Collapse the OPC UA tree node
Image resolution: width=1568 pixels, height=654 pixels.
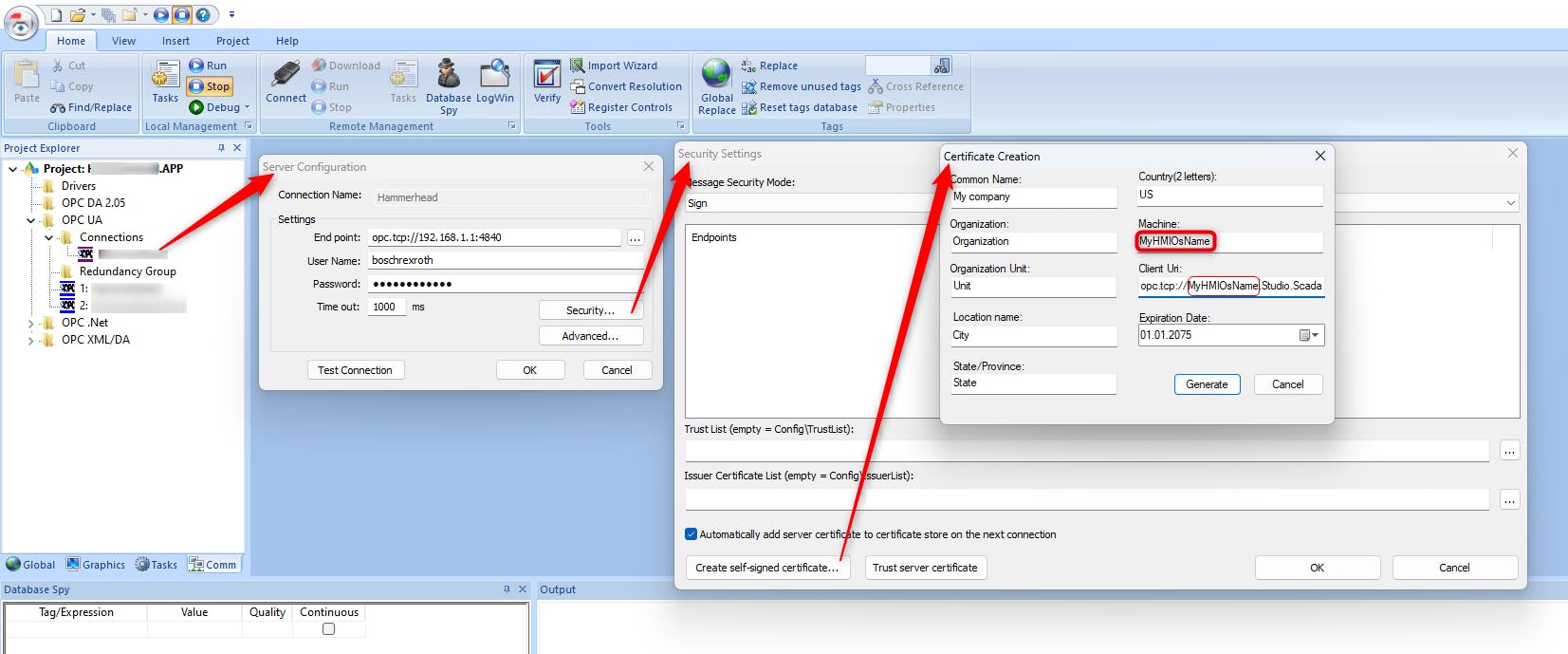tap(31, 220)
